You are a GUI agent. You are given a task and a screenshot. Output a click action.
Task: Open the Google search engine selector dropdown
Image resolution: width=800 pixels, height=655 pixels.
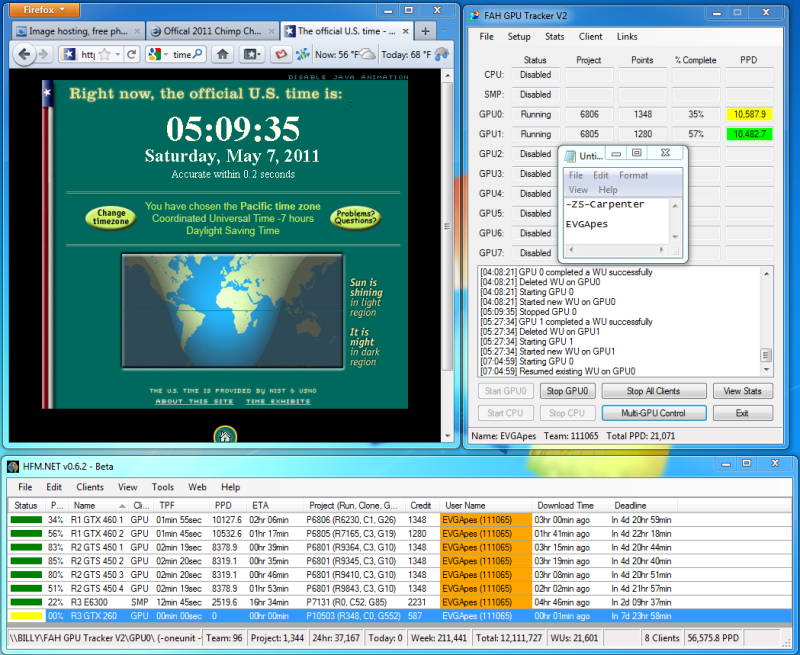[160, 54]
